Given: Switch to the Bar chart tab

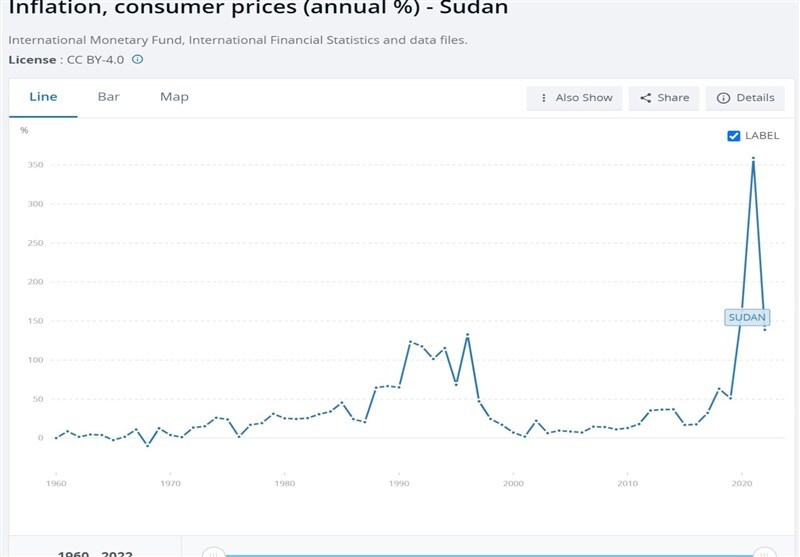Looking at the screenshot, I should [x=108, y=97].
